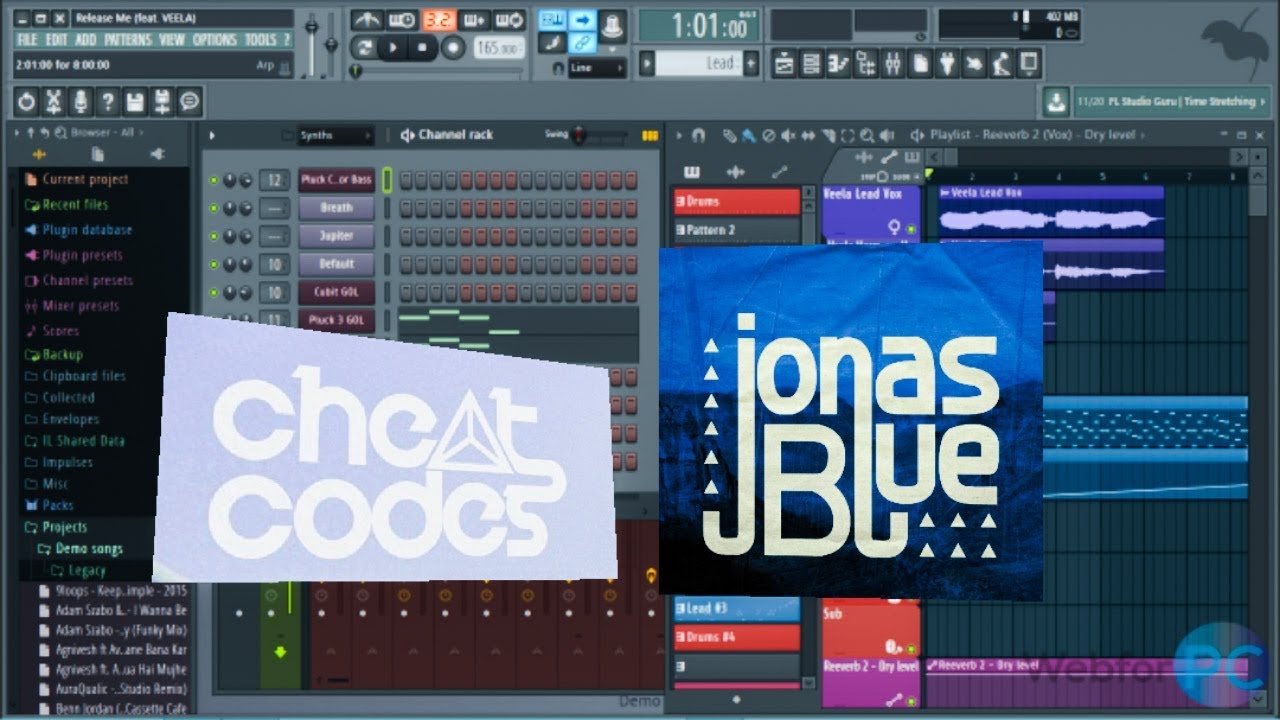
Task: Open the Synths channel filter dropdown
Action: (335, 135)
